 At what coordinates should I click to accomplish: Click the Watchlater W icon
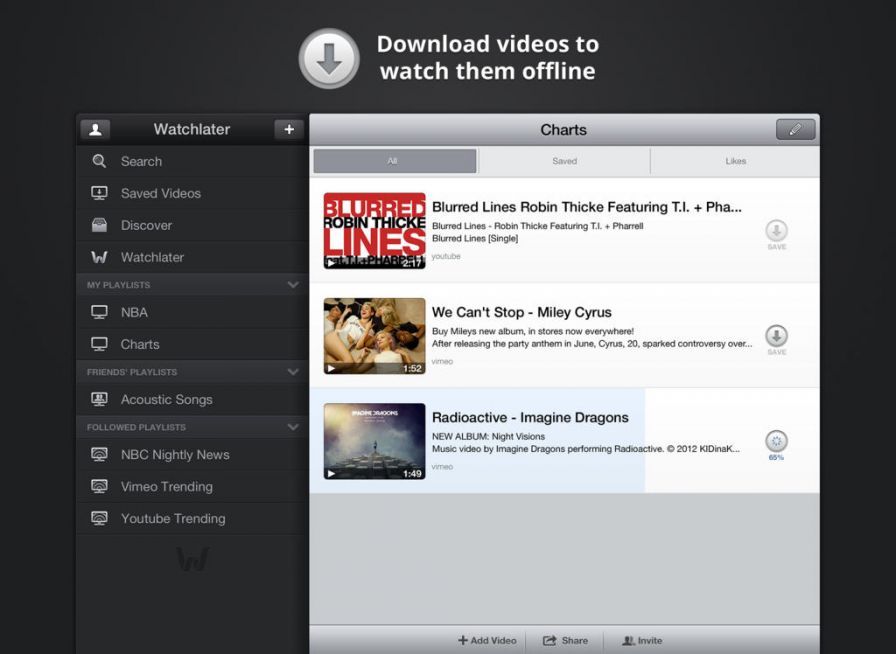99,257
